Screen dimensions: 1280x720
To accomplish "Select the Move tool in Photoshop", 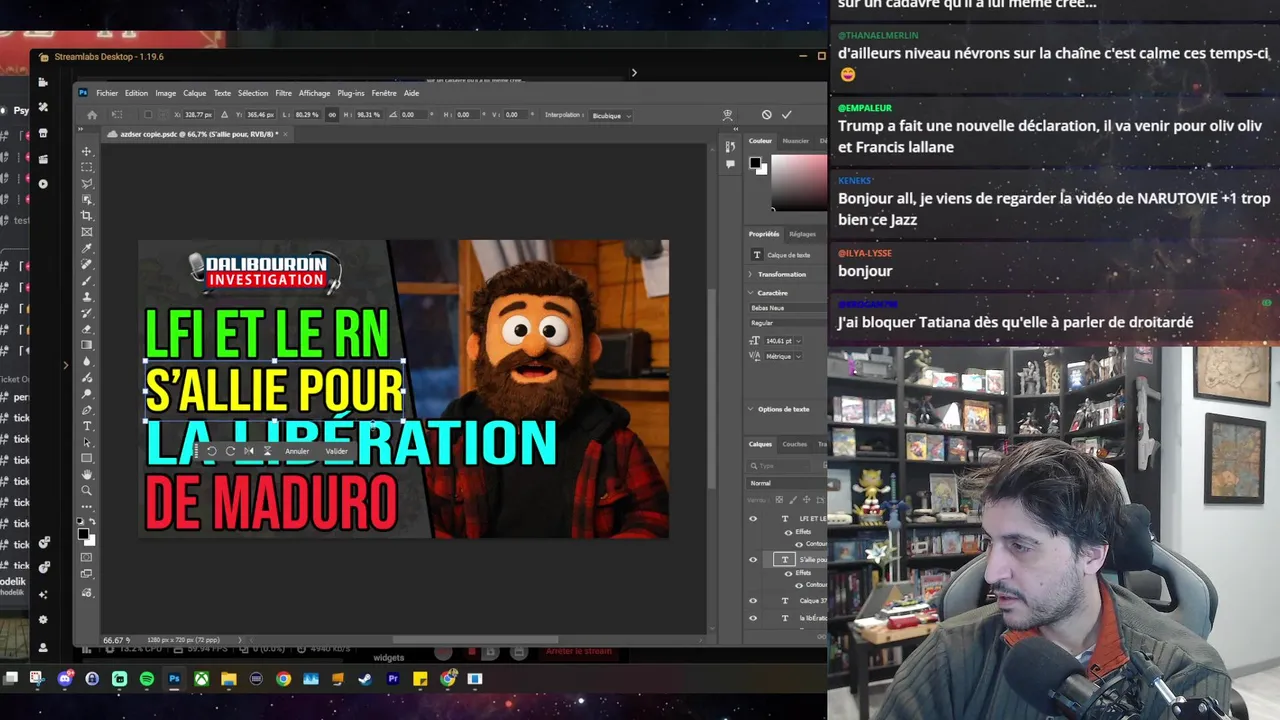I will coord(87,151).
